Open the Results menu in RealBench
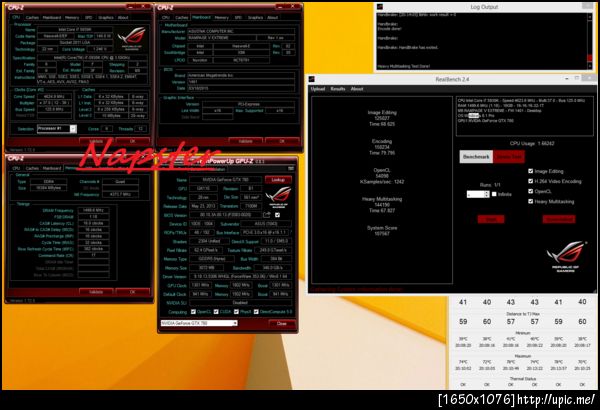The width and height of the screenshot is (600, 410). click(338, 89)
